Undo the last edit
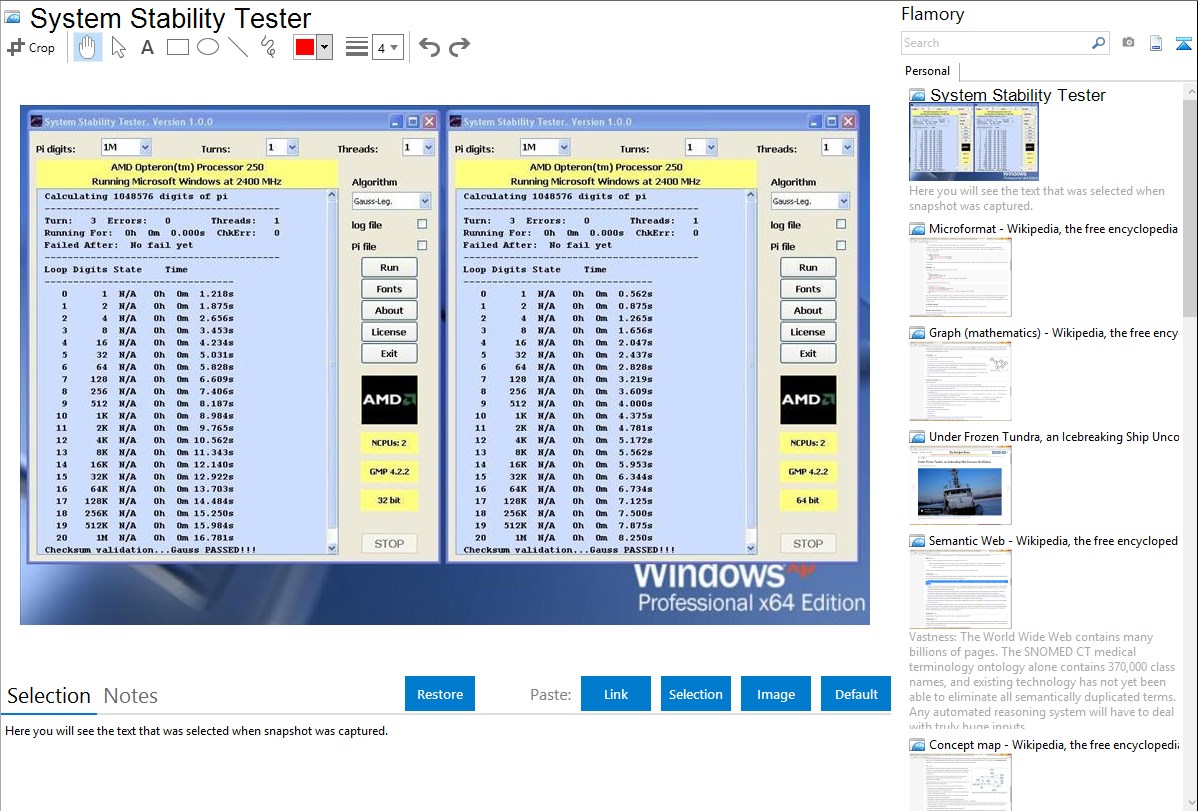 429,47
